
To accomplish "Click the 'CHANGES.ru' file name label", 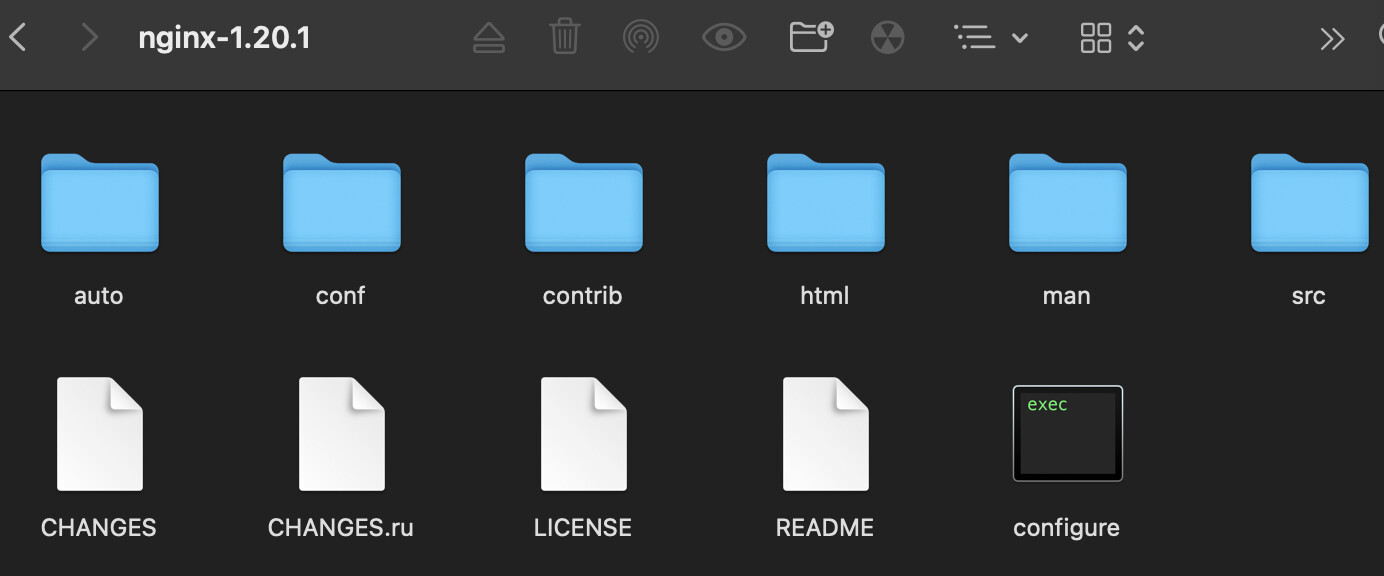I will (341, 528).
